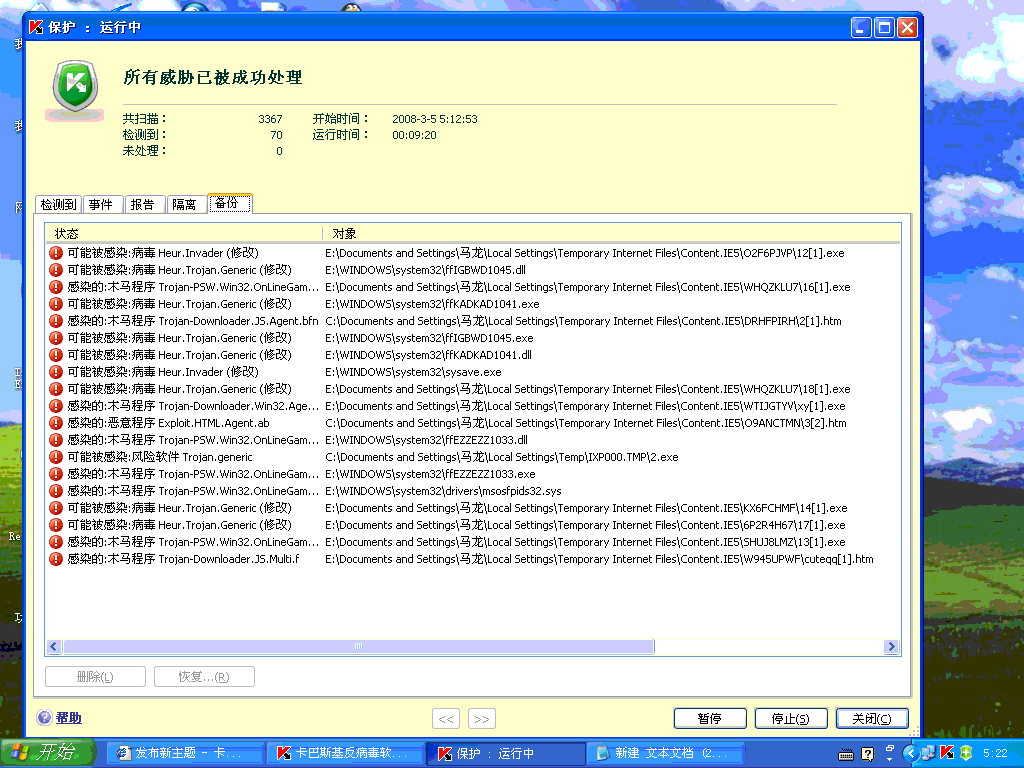Select the path E:\WINDOWS\system32\ffEZZEZZ1033.dll

point(426,440)
